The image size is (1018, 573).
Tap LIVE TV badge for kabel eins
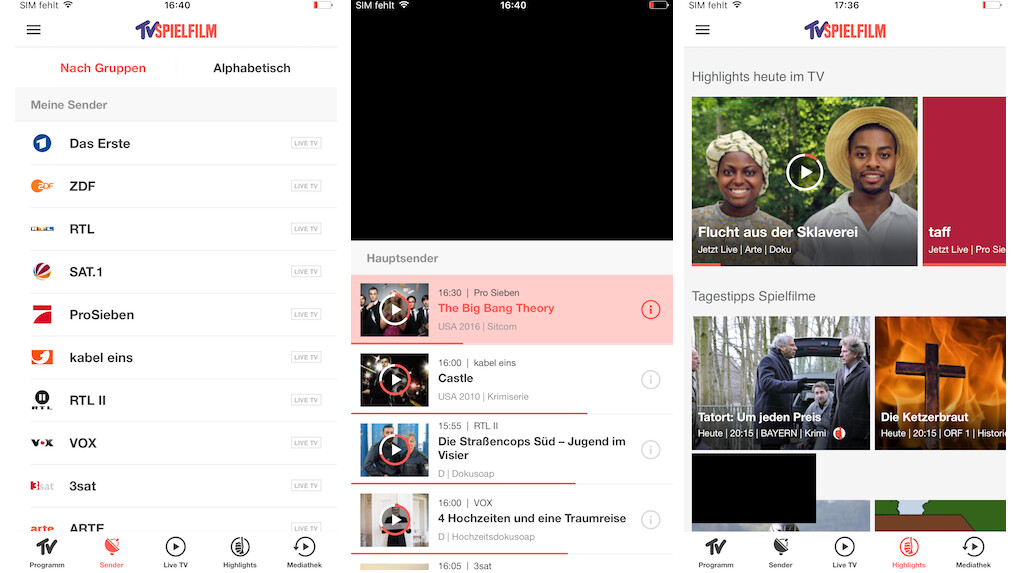pos(306,358)
